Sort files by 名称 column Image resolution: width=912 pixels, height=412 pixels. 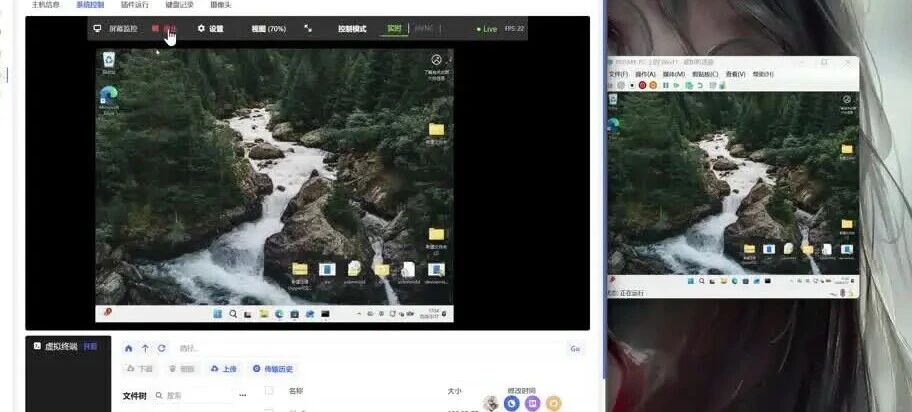[295, 391]
